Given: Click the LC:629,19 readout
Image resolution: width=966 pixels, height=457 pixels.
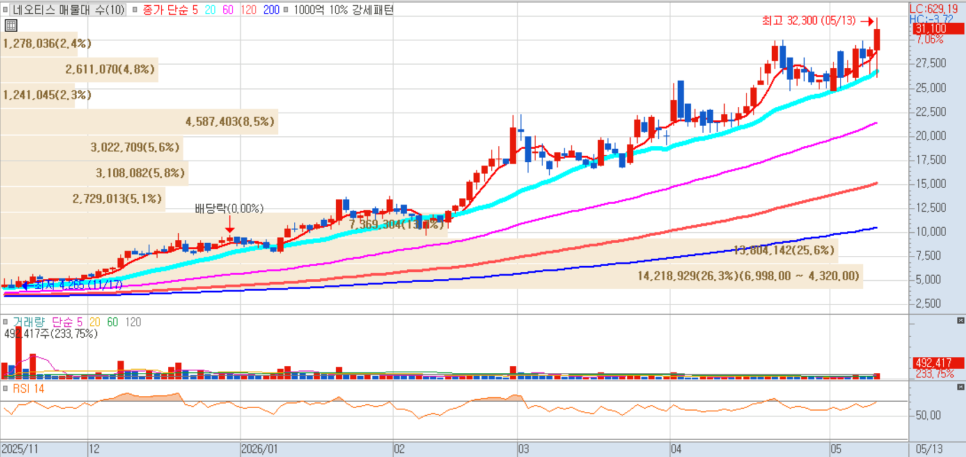Looking at the screenshot, I should [x=935, y=9].
